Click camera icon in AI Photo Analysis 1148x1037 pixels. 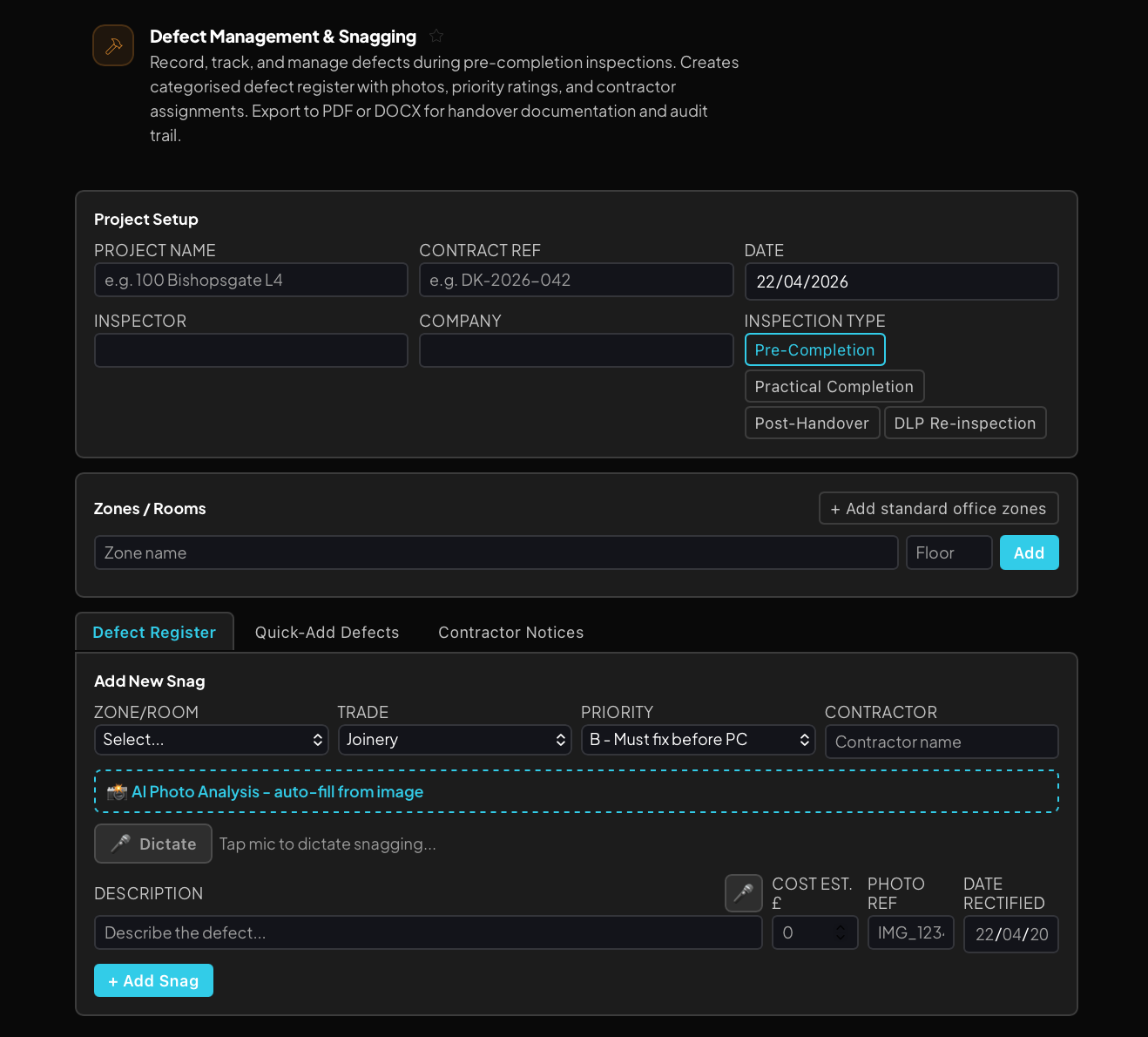point(118,792)
